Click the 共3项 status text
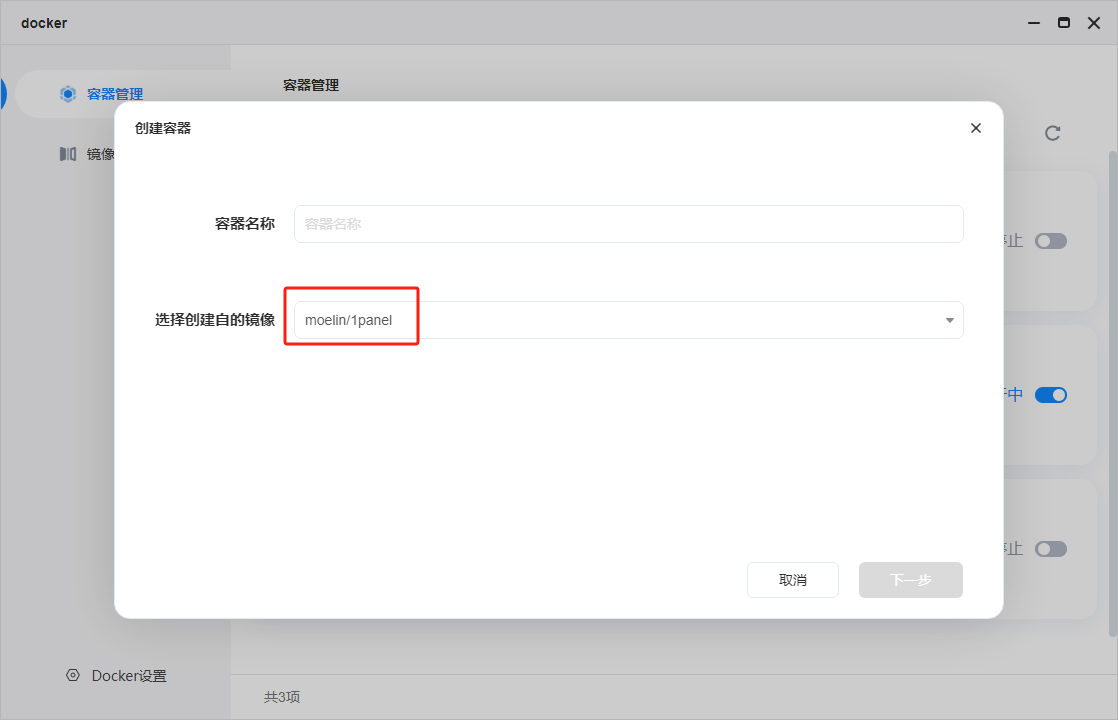This screenshot has width=1118, height=720. click(282, 696)
